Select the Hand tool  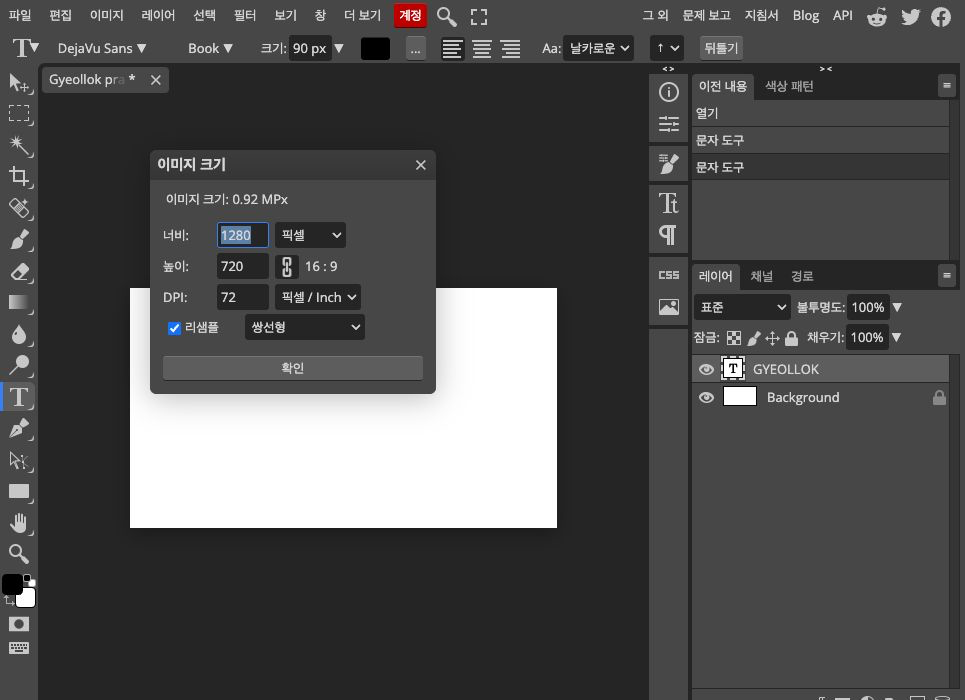point(18,523)
